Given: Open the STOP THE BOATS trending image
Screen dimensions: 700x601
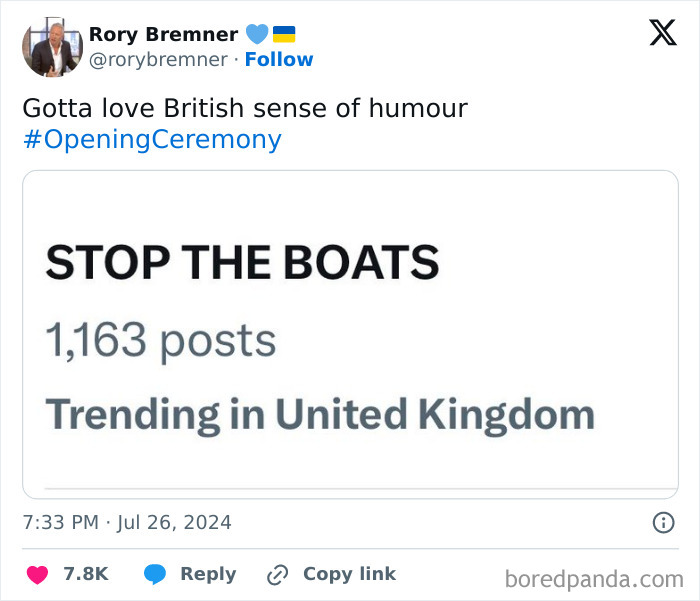Looking at the screenshot, I should pyautogui.click(x=350, y=334).
